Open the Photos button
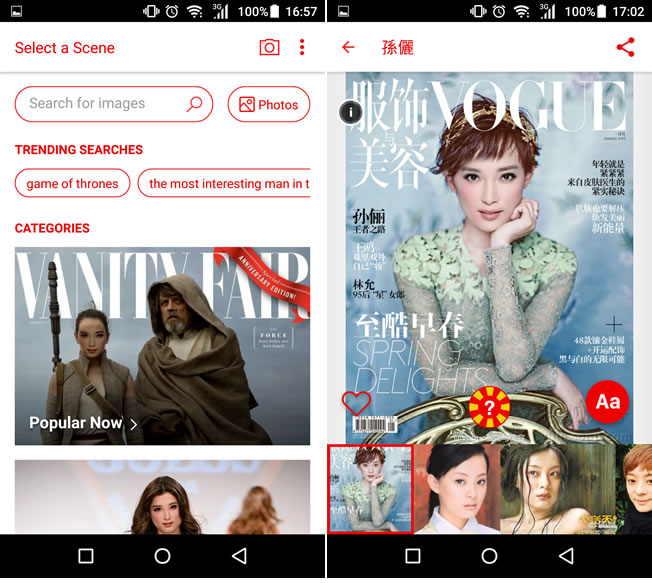Screen dimensions: 652x583 point(269,104)
